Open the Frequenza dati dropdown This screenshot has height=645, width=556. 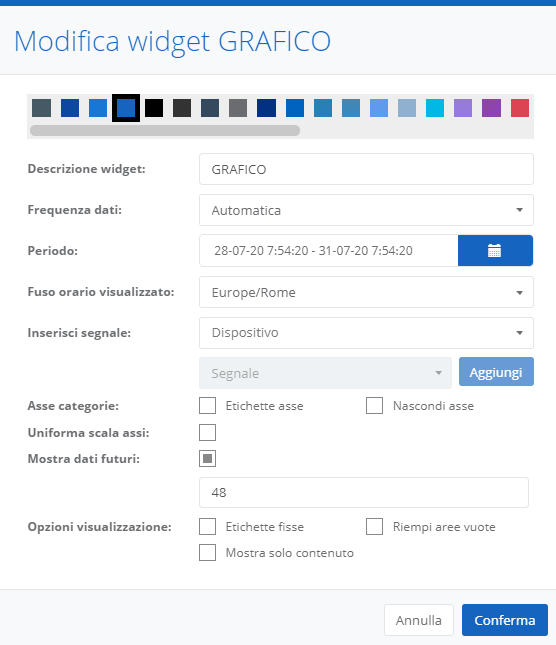[x=366, y=210]
